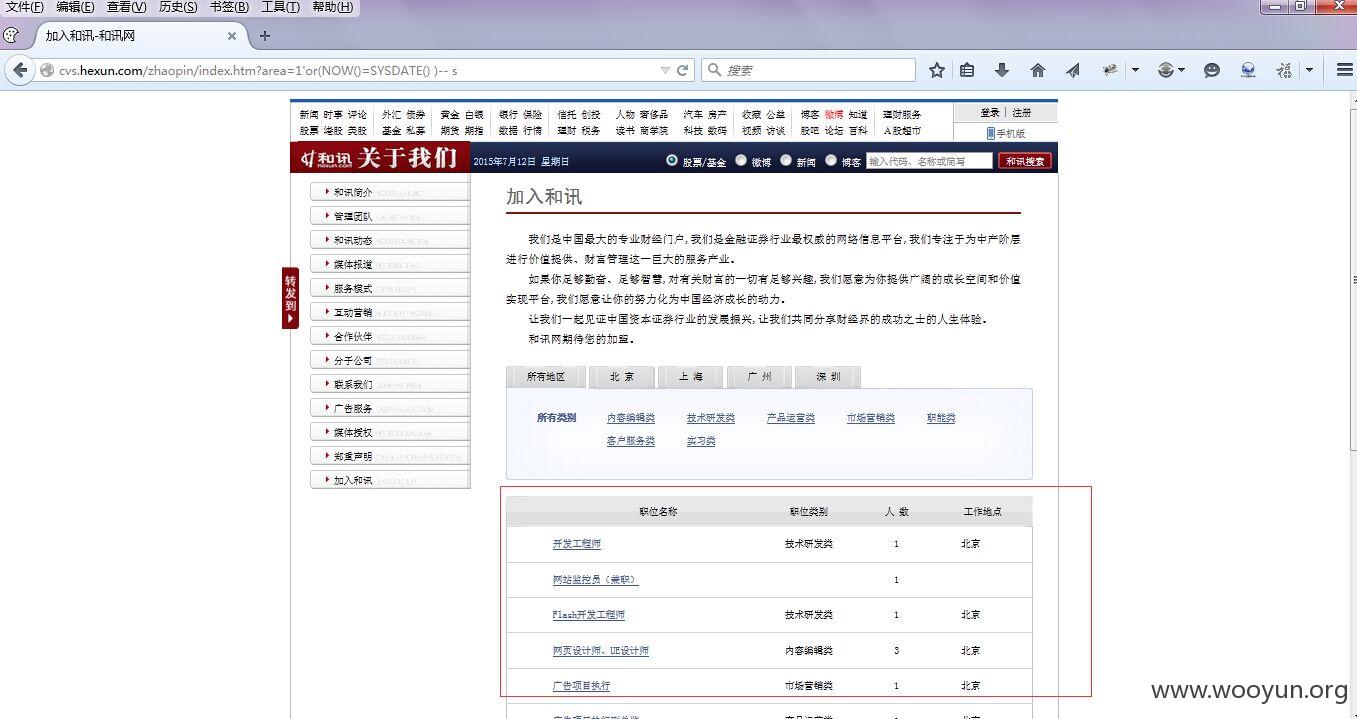The height and width of the screenshot is (719, 1357).
Task: Select the 博客 radio button
Action: pos(831,160)
